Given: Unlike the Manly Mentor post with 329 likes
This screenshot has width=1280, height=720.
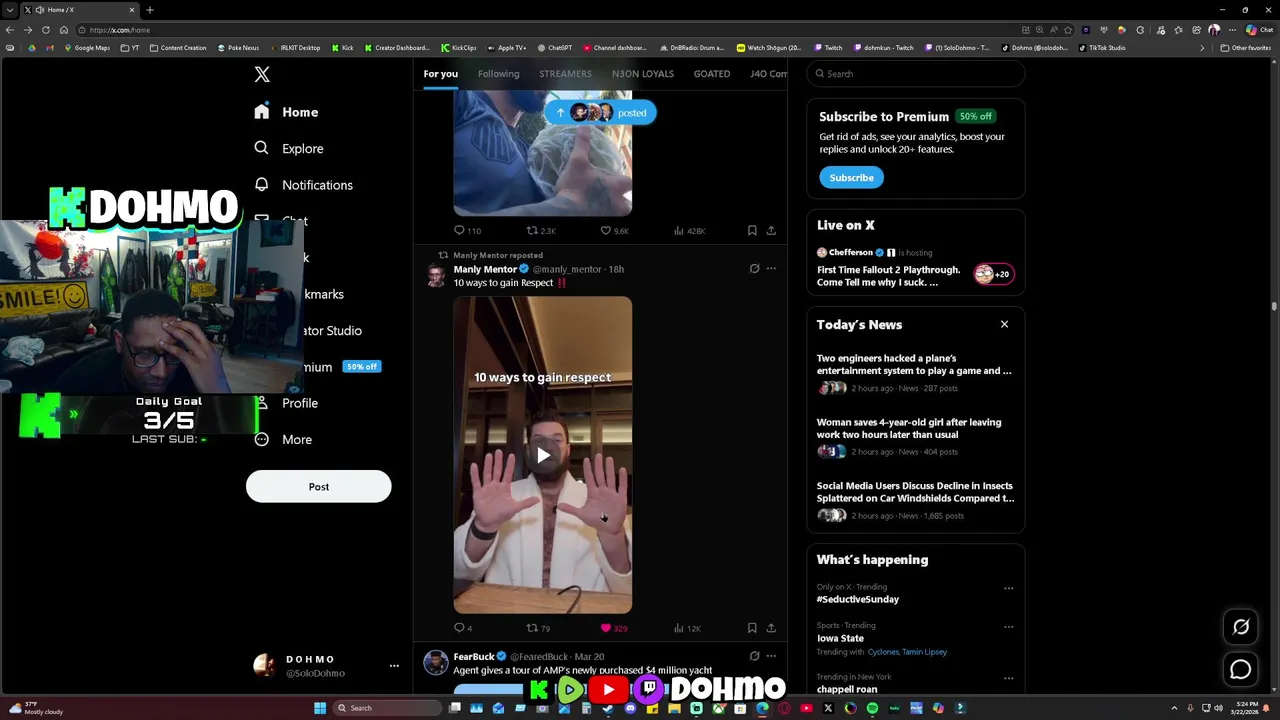Looking at the screenshot, I should tap(613, 628).
